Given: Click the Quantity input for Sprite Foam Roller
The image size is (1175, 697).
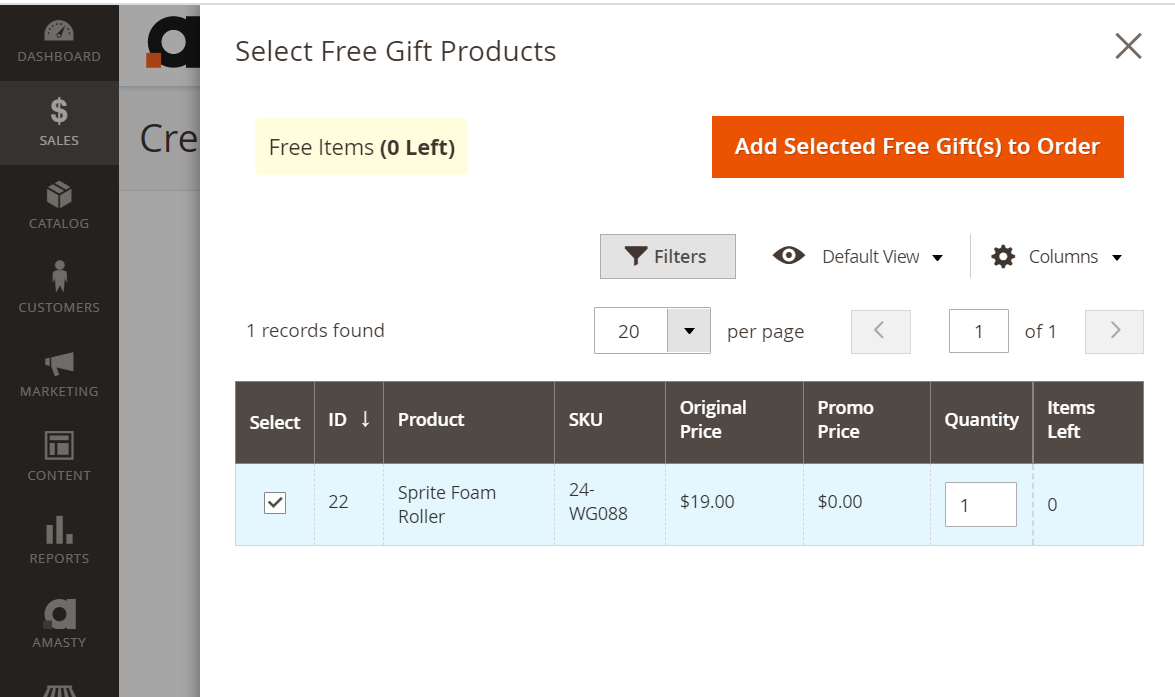Looking at the screenshot, I should pyautogui.click(x=980, y=504).
